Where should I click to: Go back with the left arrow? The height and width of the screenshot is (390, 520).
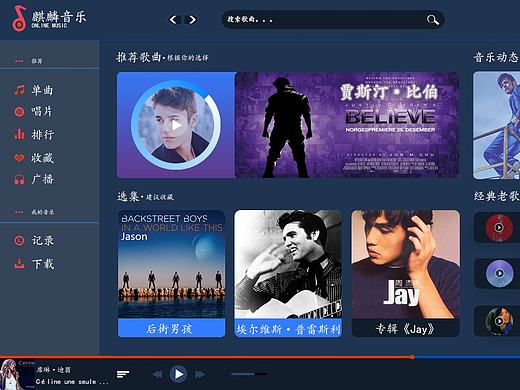click(173, 20)
